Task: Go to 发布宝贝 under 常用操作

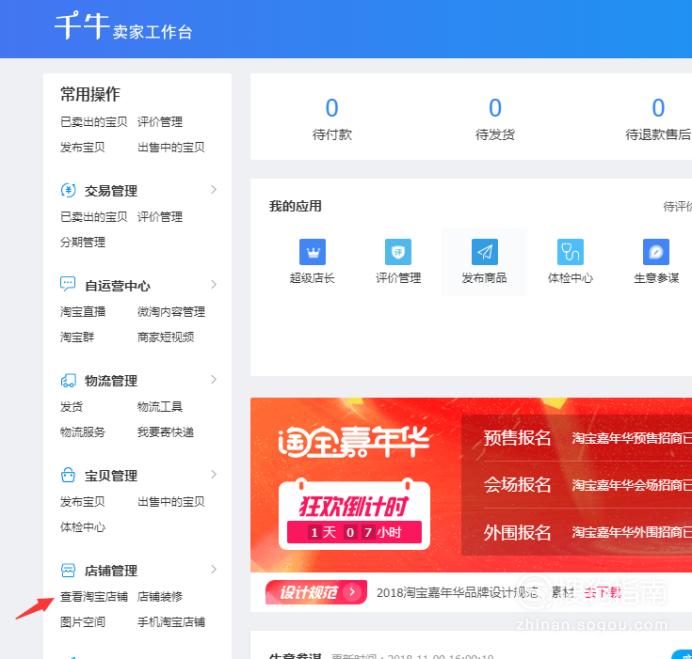Action: pyautogui.click(x=83, y=147)
